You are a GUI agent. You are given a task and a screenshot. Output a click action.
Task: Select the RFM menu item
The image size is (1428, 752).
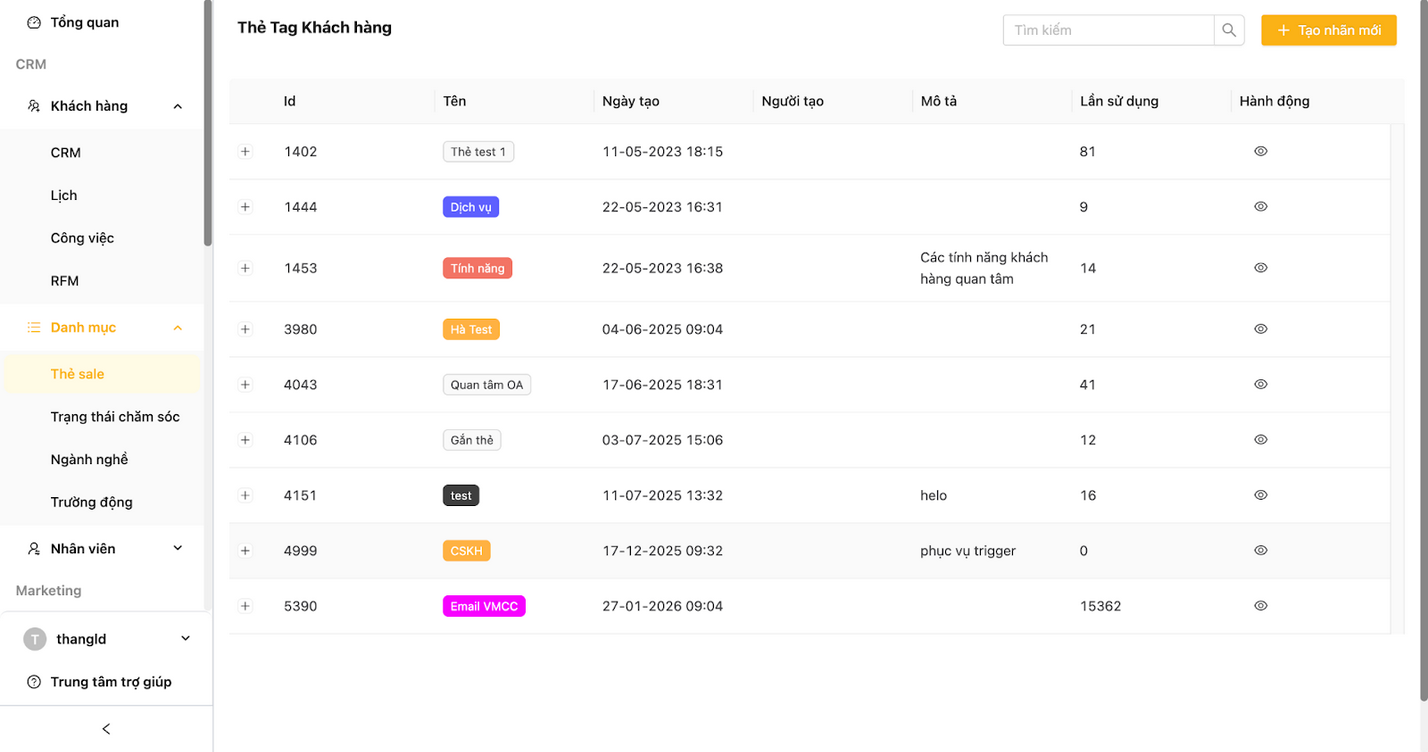point(65,281)
